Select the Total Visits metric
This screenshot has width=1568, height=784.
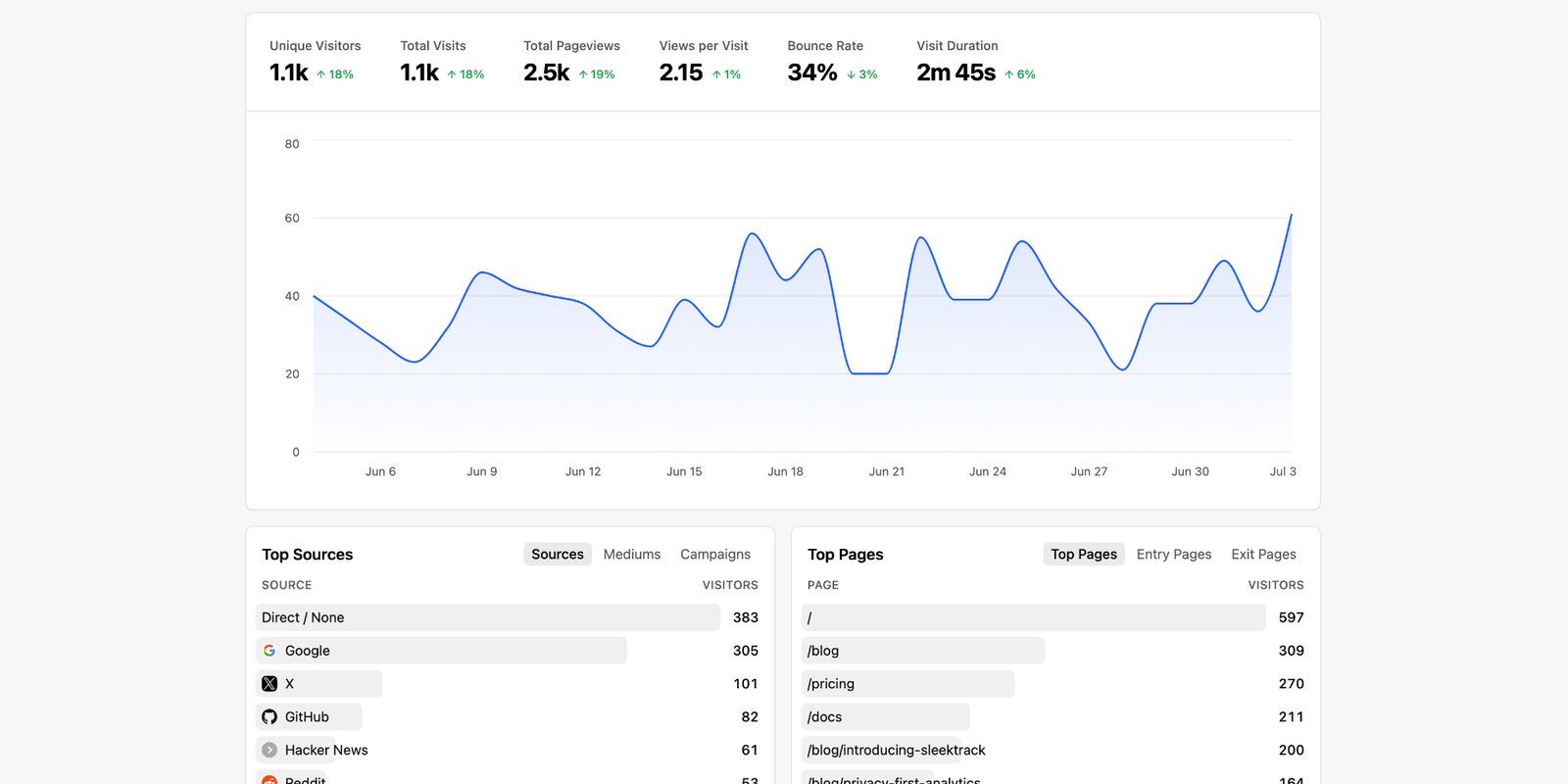click(x=442, y=62)
